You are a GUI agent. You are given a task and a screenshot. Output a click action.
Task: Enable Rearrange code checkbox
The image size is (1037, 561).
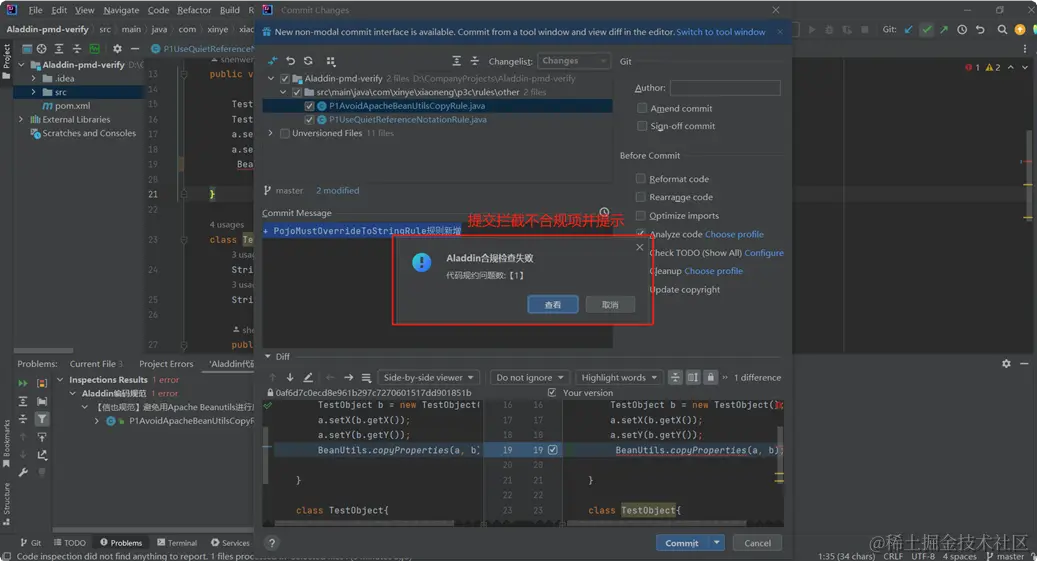pyautogui.click(x=640, y=197)
